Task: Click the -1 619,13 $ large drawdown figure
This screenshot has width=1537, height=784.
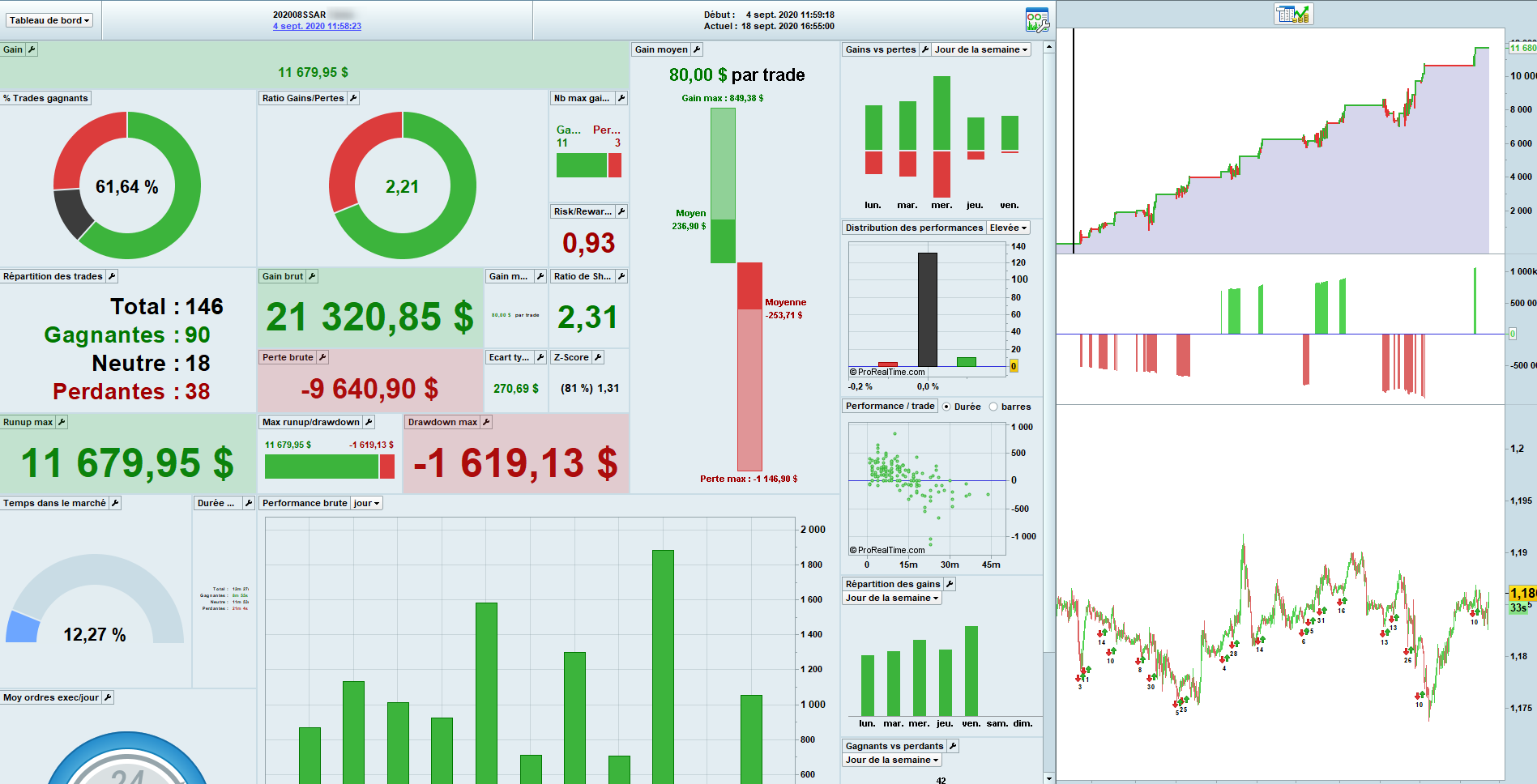Action: (515, 463)
